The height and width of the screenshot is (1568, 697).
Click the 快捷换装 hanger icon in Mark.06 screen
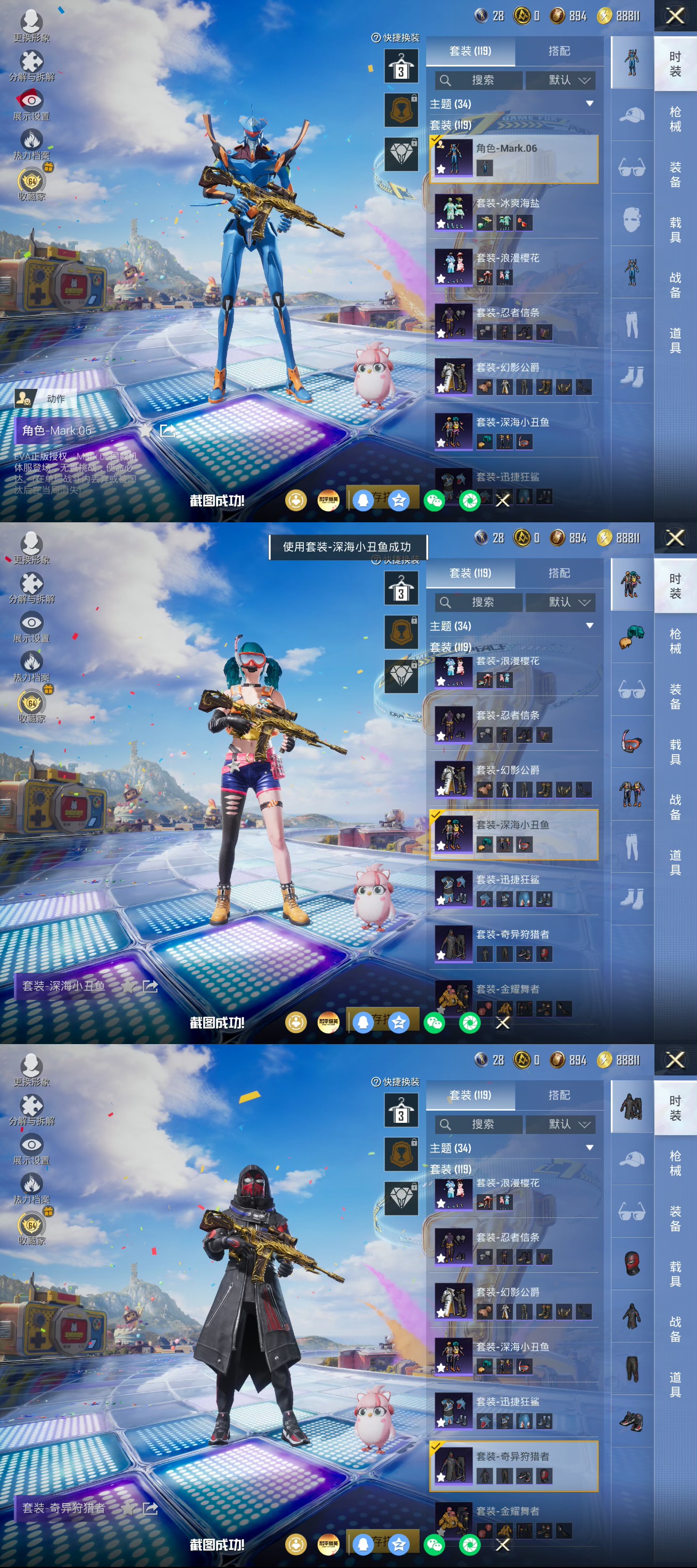tap(401, 66)
